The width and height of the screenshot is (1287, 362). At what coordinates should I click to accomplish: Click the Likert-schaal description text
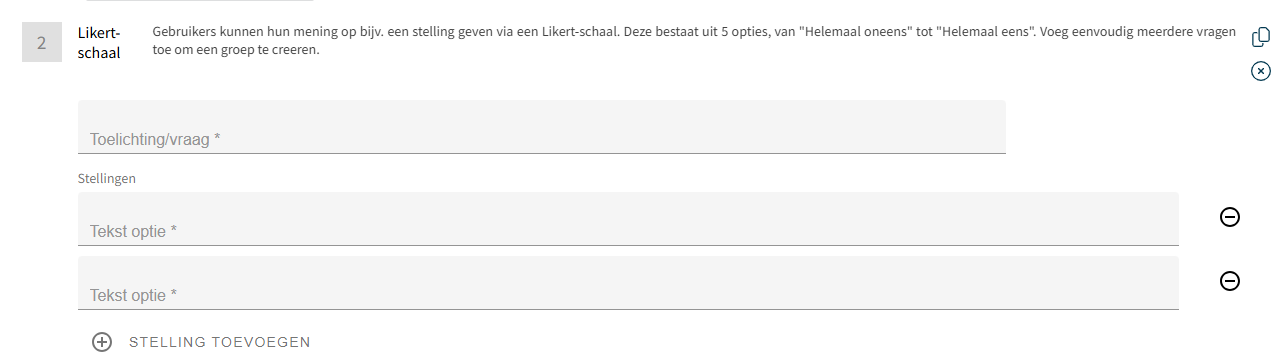click(680, 41)
